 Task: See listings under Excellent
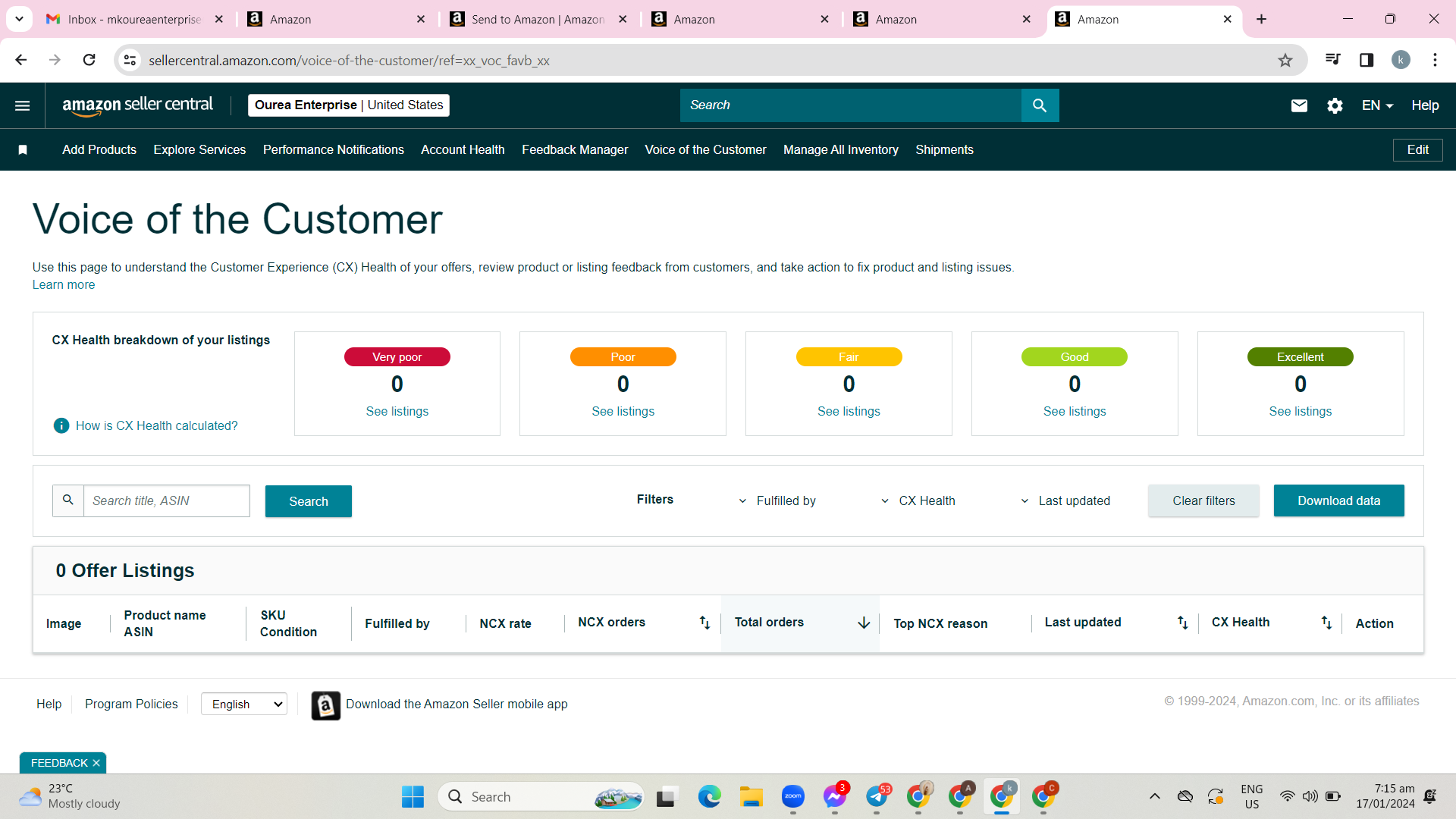(1301, 412)
